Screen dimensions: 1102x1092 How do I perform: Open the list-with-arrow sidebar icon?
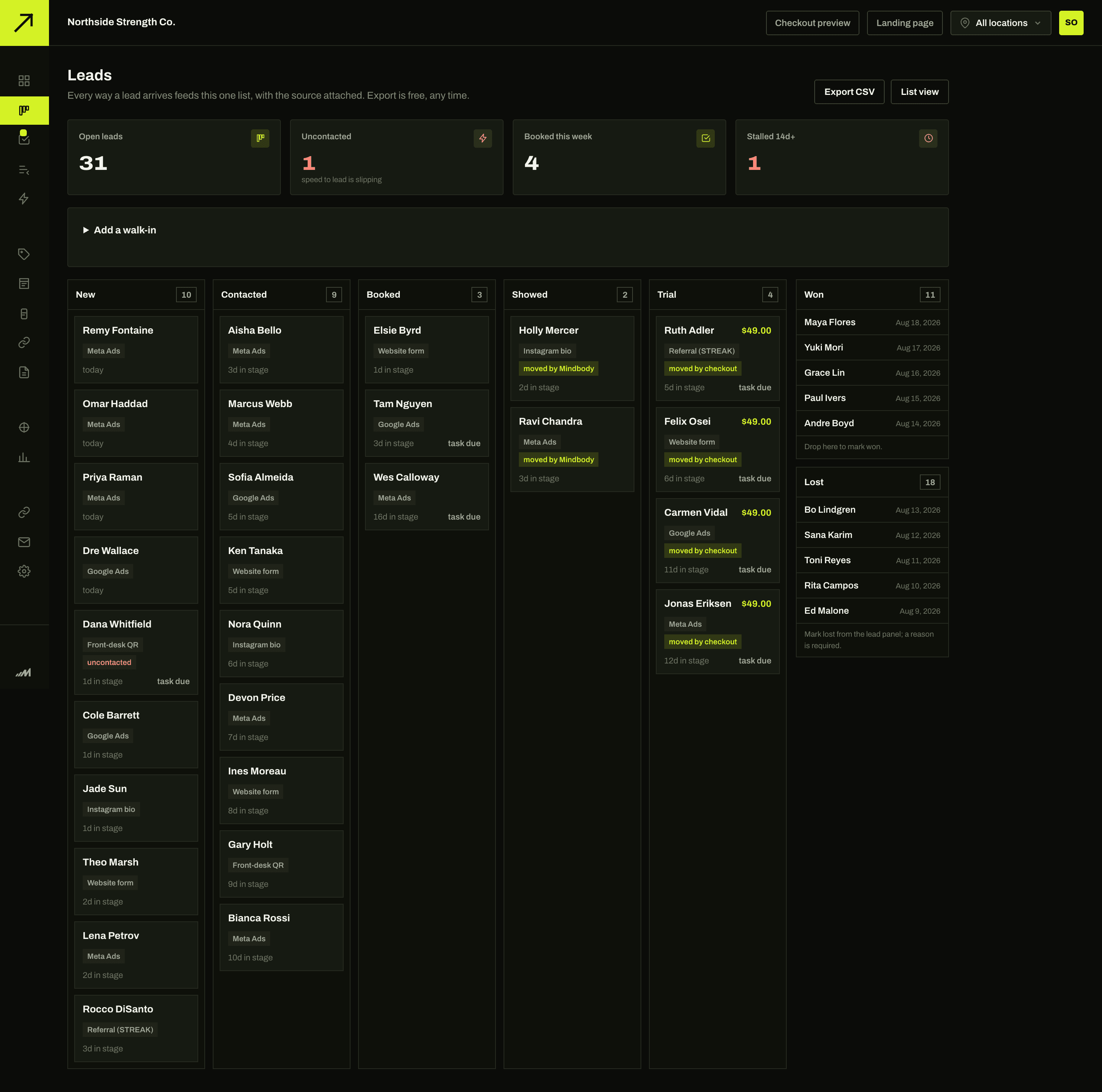pos(24,170)
